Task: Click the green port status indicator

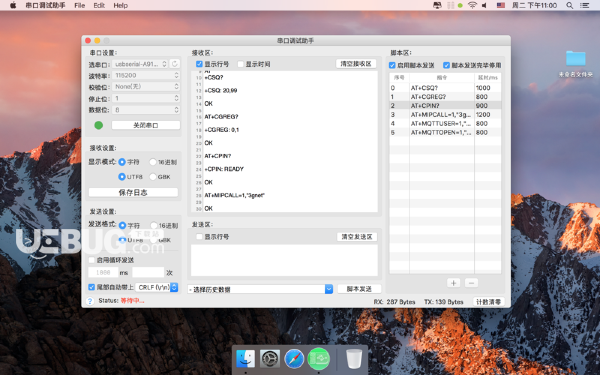Action: pyautogui.click(x=98, y=125)
